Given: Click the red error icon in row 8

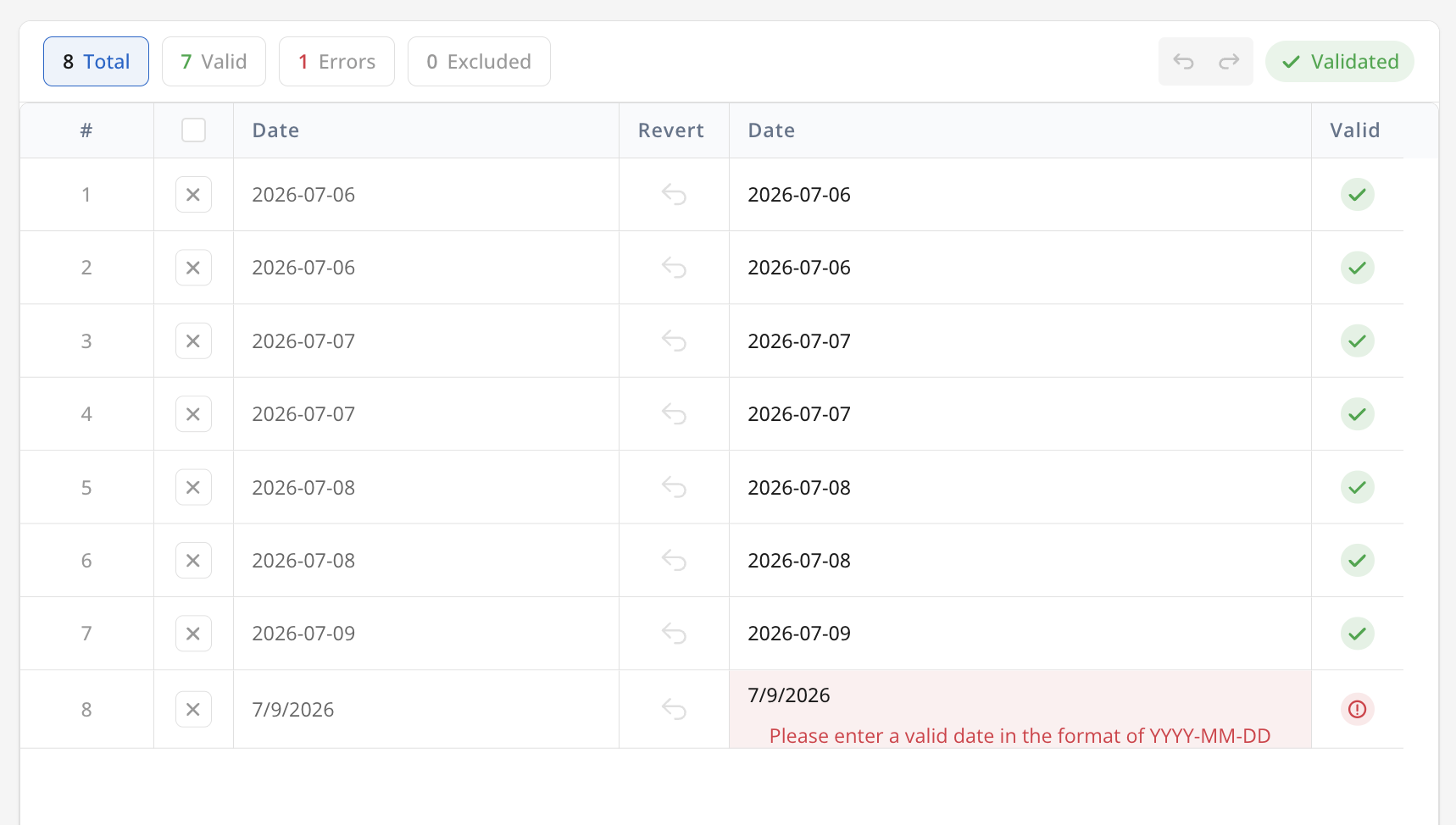Looking at the screenshot, I should click(1357, 709).
